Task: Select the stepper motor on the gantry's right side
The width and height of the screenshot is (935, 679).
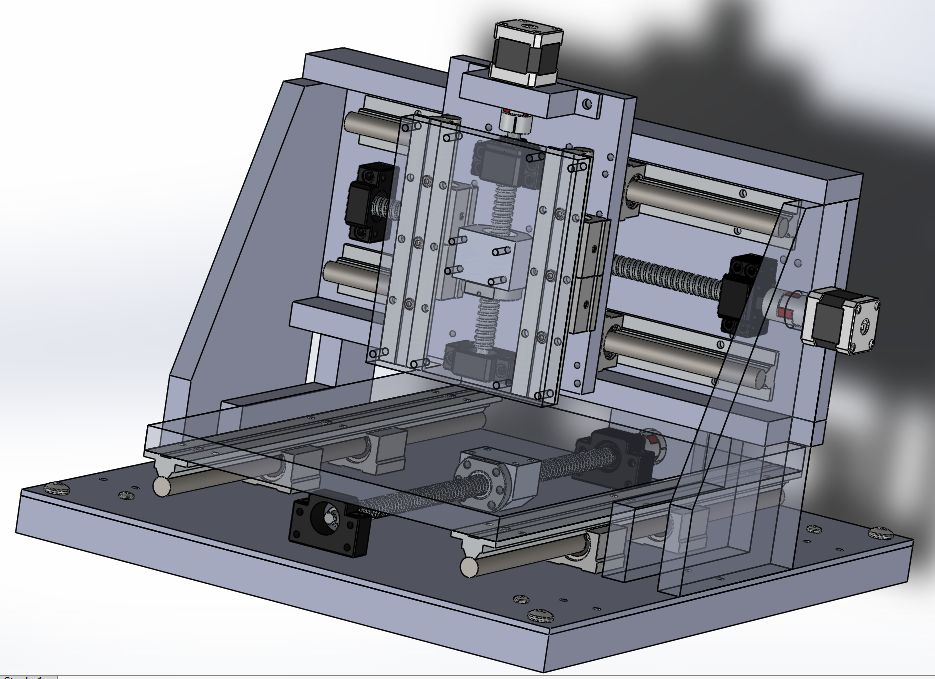Action: [x=843, y=321]
